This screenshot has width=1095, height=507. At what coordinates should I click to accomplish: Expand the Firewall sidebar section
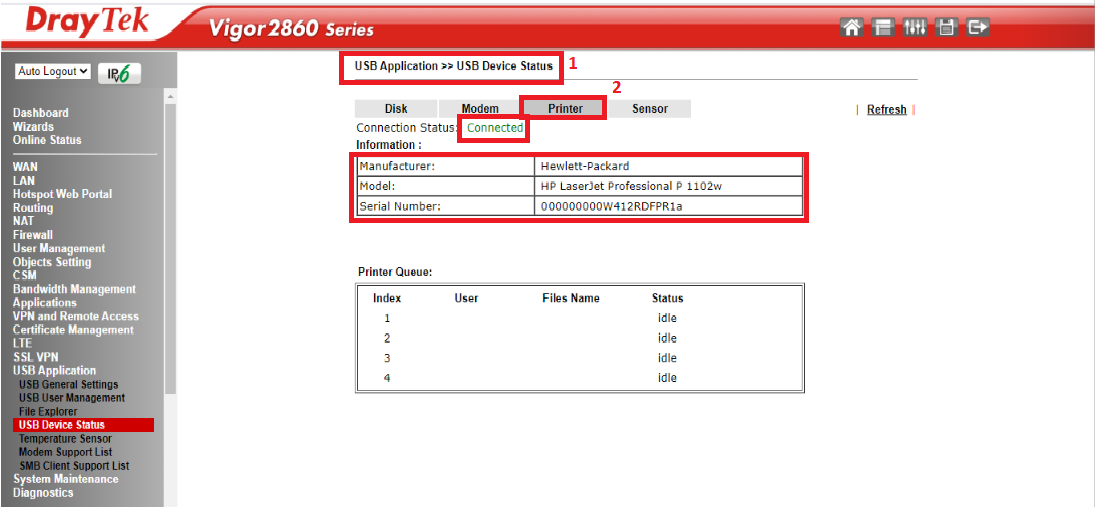click(32, 235)
